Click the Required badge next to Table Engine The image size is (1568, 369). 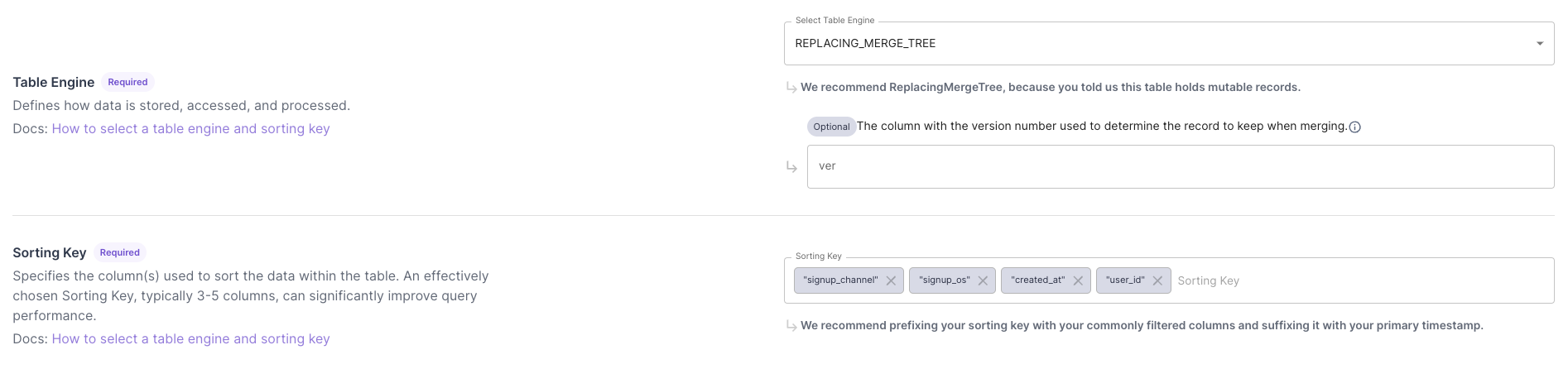point(127,82)
